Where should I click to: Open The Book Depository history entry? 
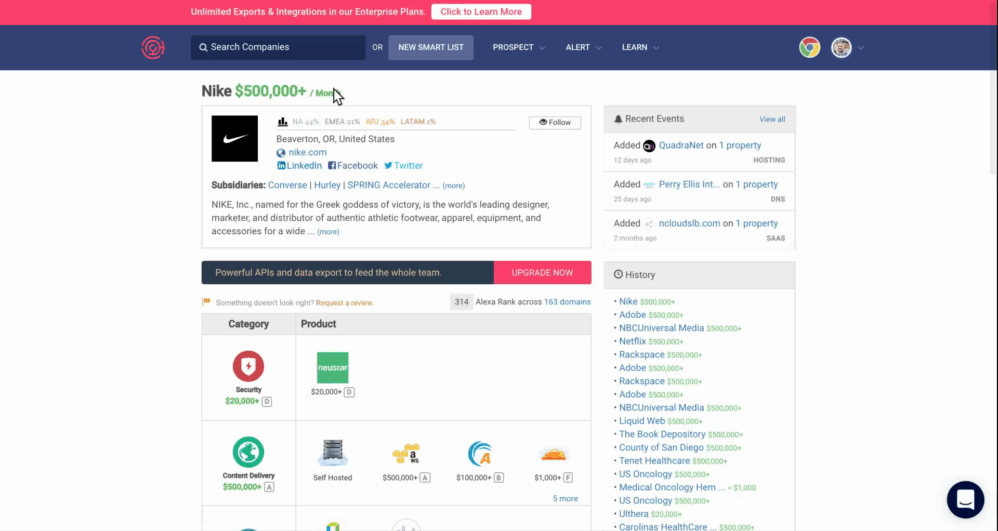pos(663,434)
